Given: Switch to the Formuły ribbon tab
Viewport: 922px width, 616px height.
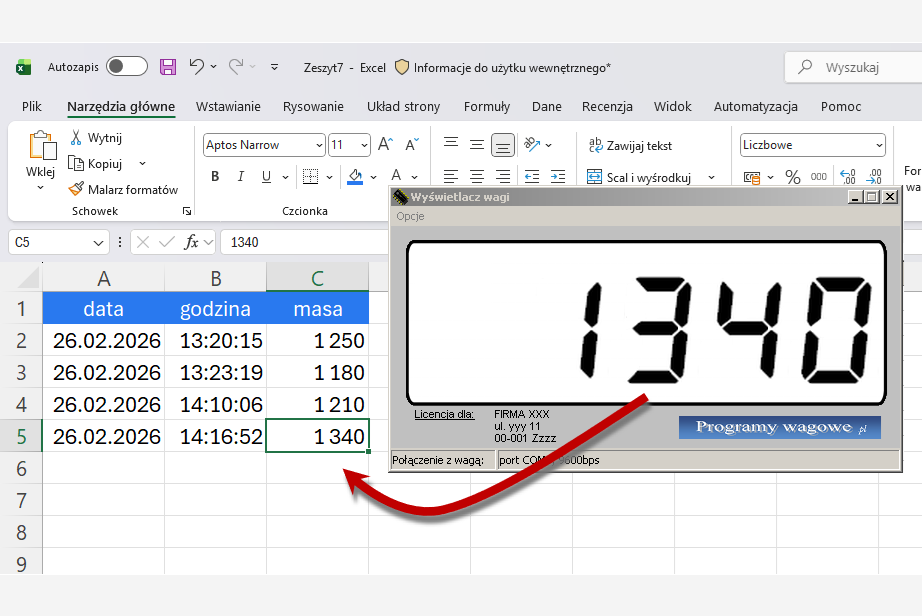Looking at the screenshot, I should pos(486,107).
